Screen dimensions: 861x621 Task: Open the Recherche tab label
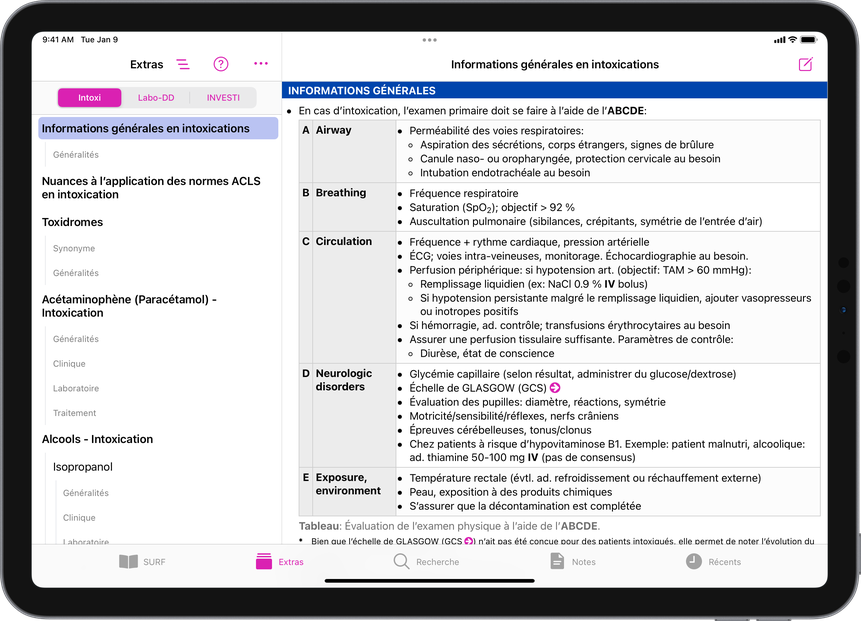pyautogui.click(x=438, y=562)
